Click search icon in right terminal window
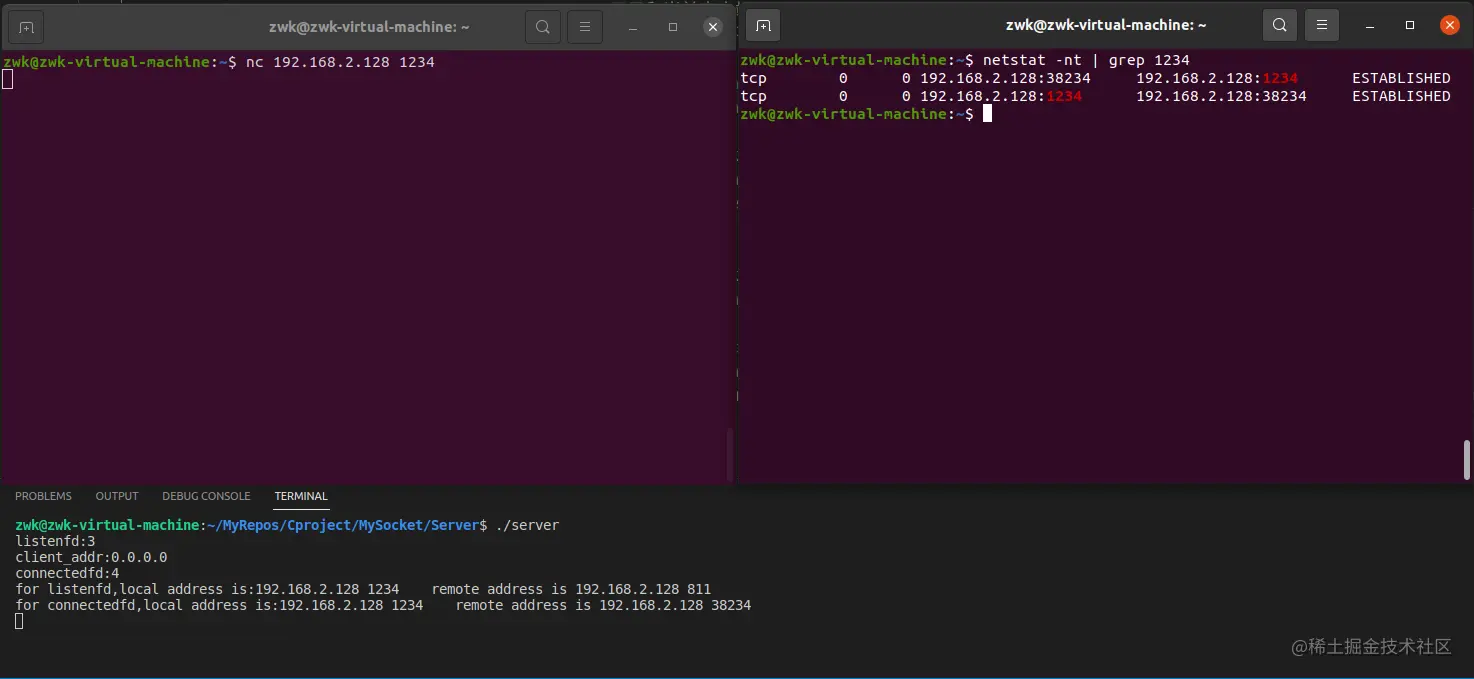 click(x=1280, y=25)
